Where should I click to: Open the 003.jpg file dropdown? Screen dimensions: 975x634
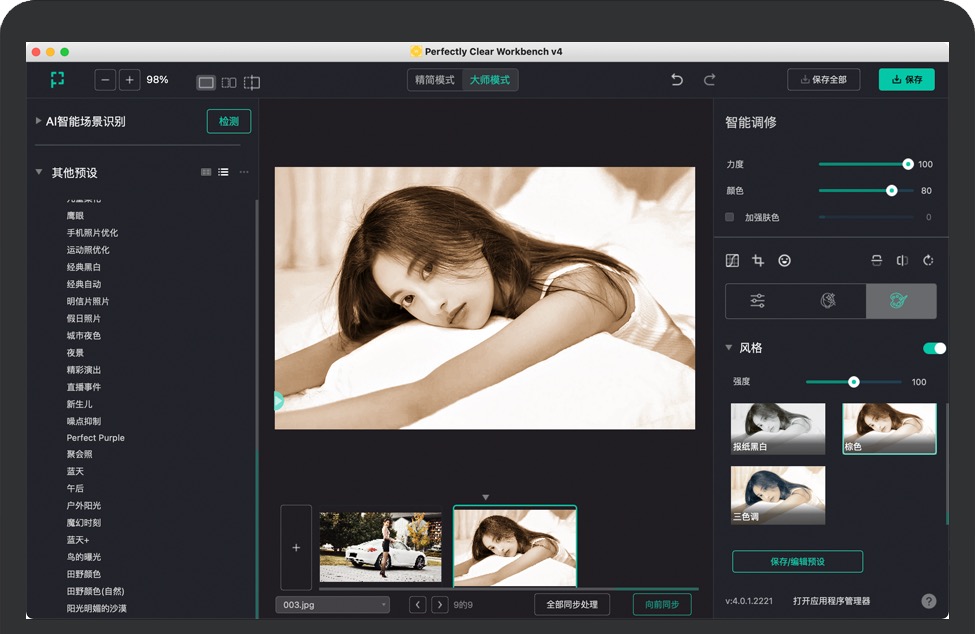(x=332, y=604)
